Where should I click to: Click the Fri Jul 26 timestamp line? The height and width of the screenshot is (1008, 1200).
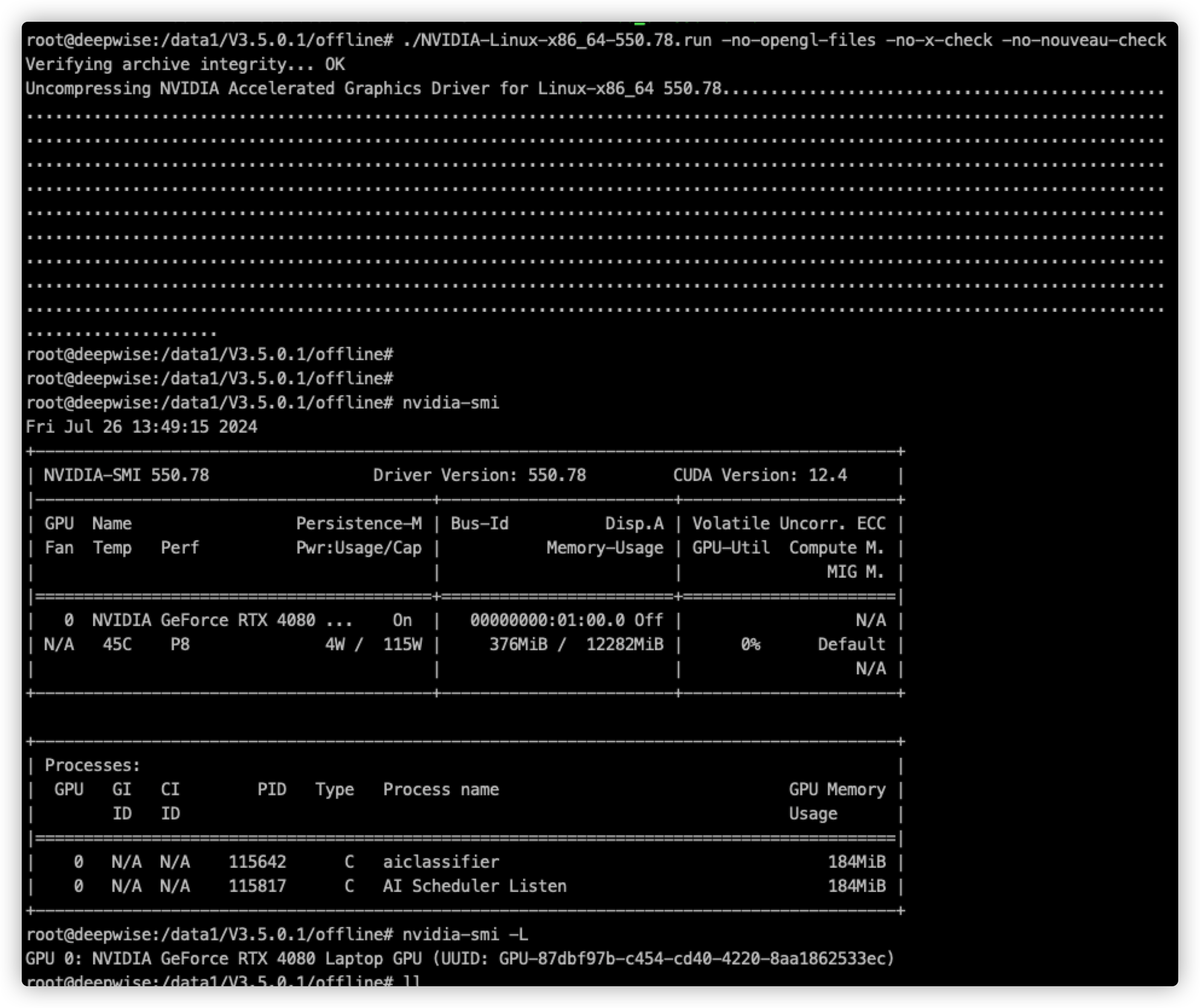pos(141,427)
